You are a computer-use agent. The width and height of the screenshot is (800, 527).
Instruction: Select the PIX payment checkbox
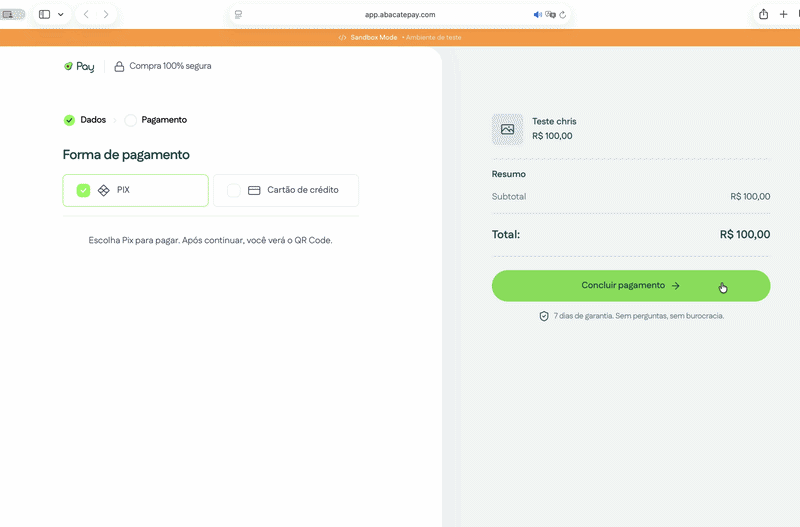[83, 190]
